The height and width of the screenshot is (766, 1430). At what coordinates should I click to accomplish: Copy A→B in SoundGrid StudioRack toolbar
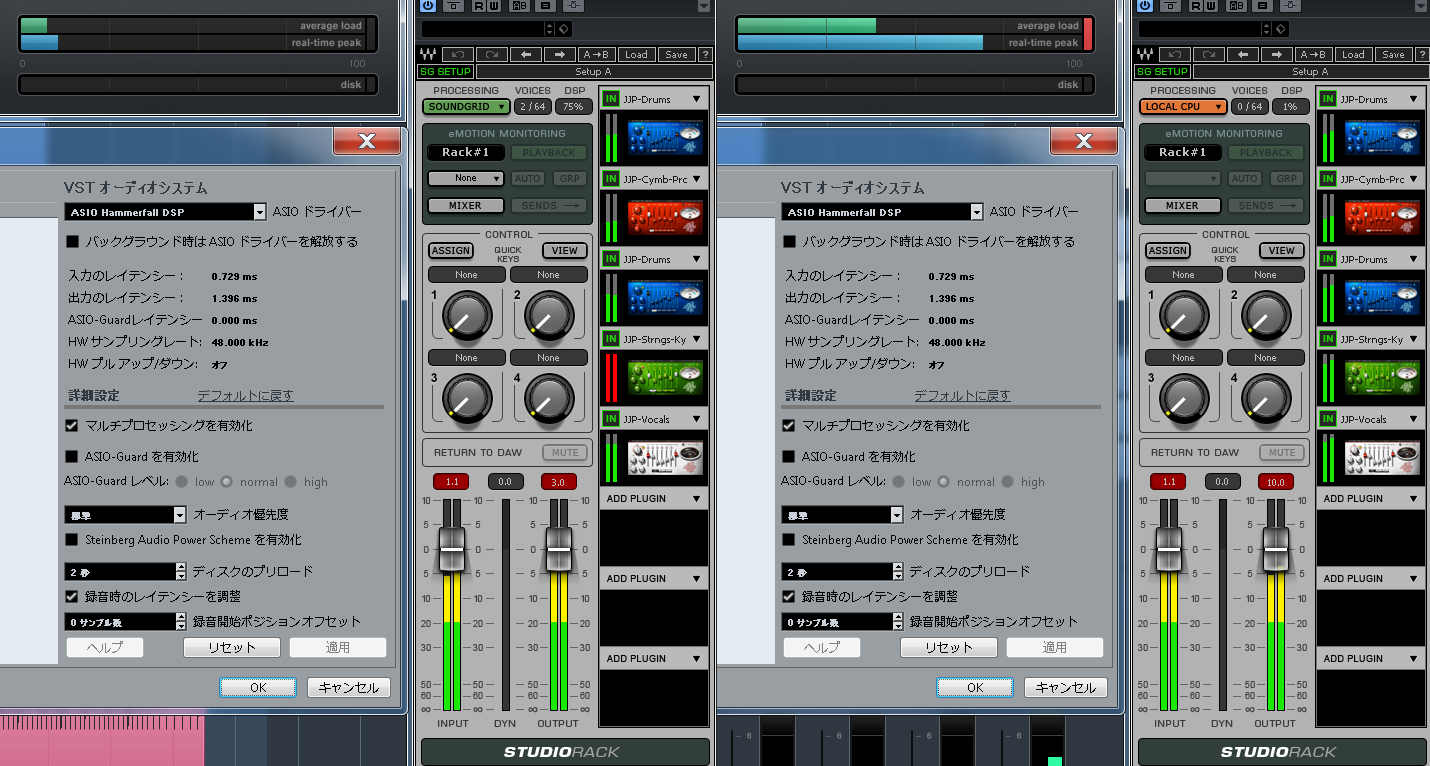point(597,54)
